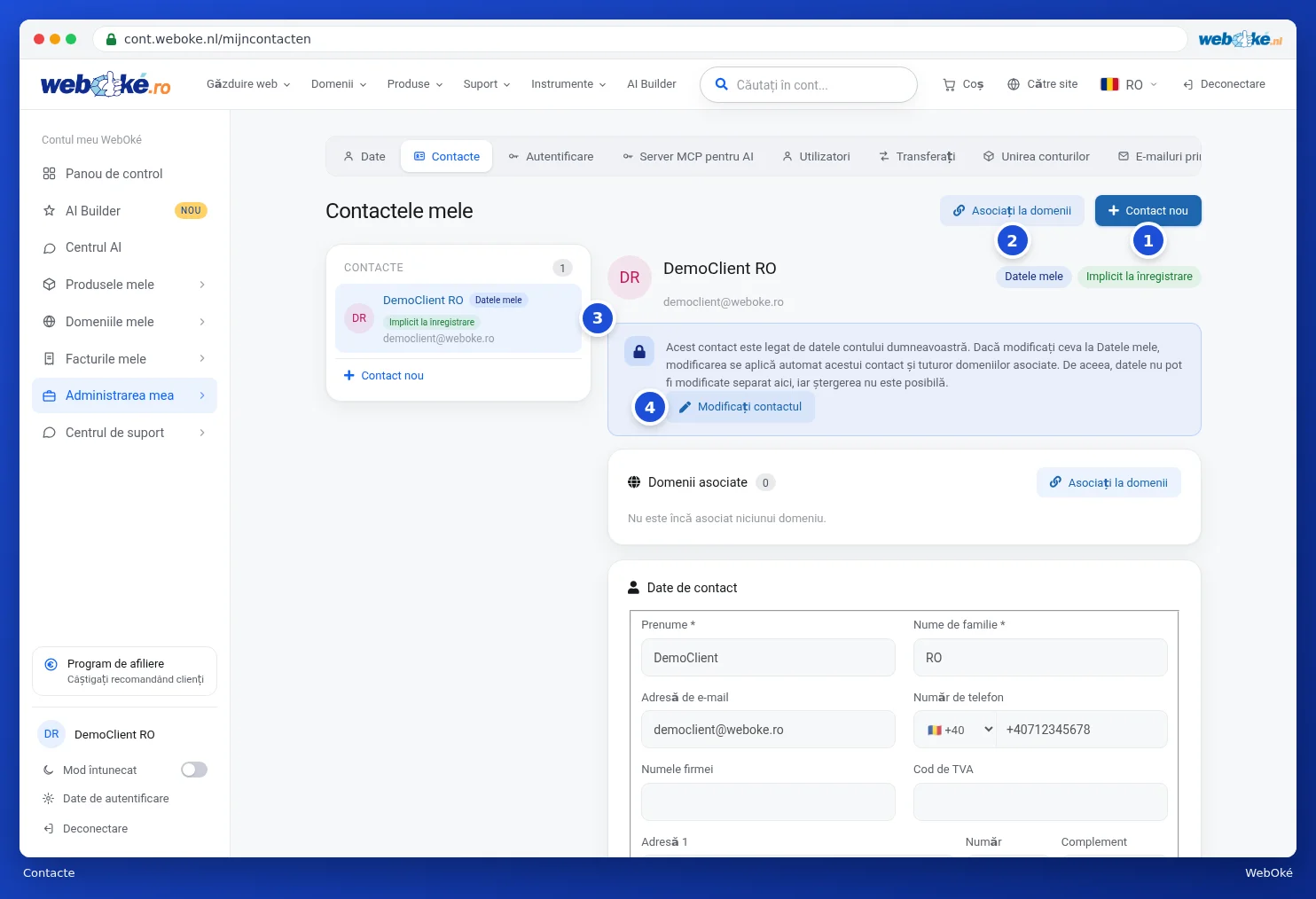Screen dimensions: 1316x899
Task: Toggle the Mod întunecat switch
Action: coord(194,770)
